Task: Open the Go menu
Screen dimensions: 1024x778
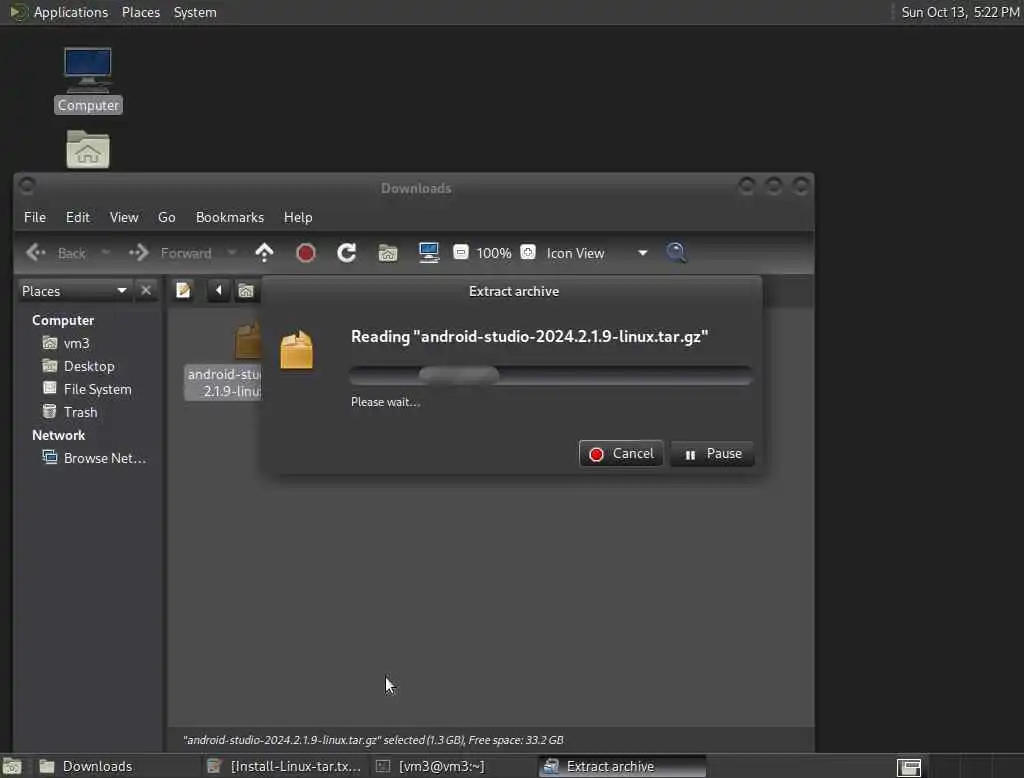Action: (167, 218)
